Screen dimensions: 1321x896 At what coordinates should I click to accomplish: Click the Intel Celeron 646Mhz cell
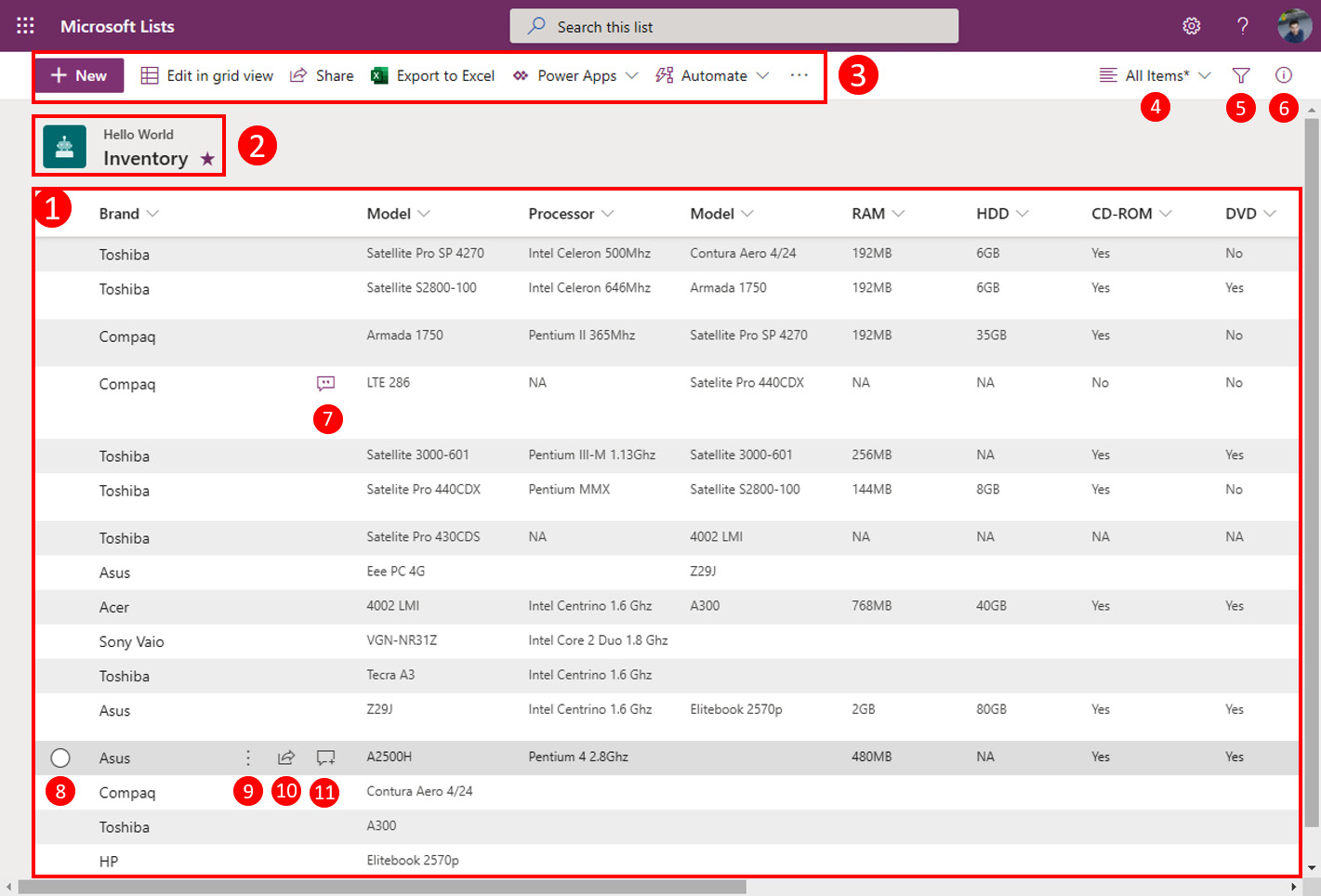click(589, 288)
